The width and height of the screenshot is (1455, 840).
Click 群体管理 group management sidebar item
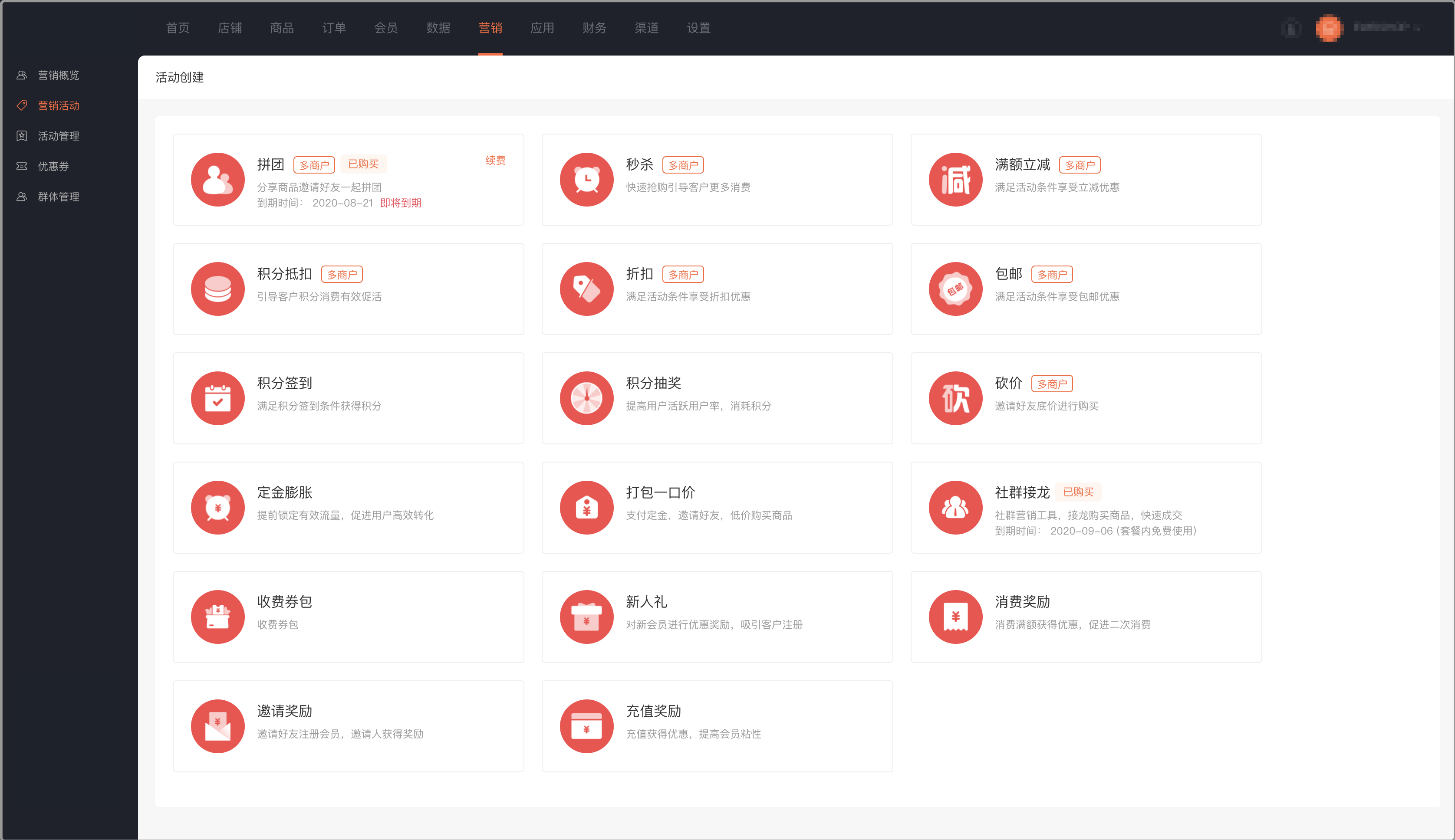[60, 197]
